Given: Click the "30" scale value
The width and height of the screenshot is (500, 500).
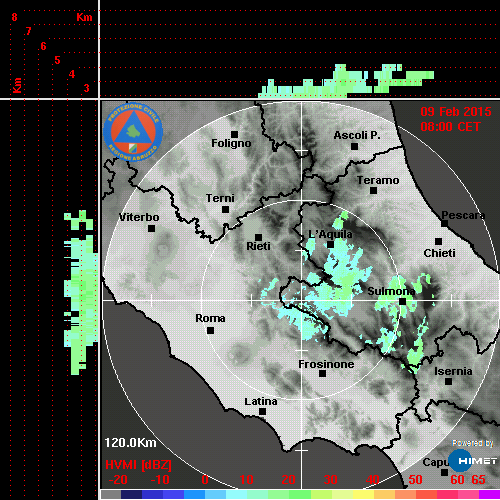Looking at the screenshot, I should point(330,480).
